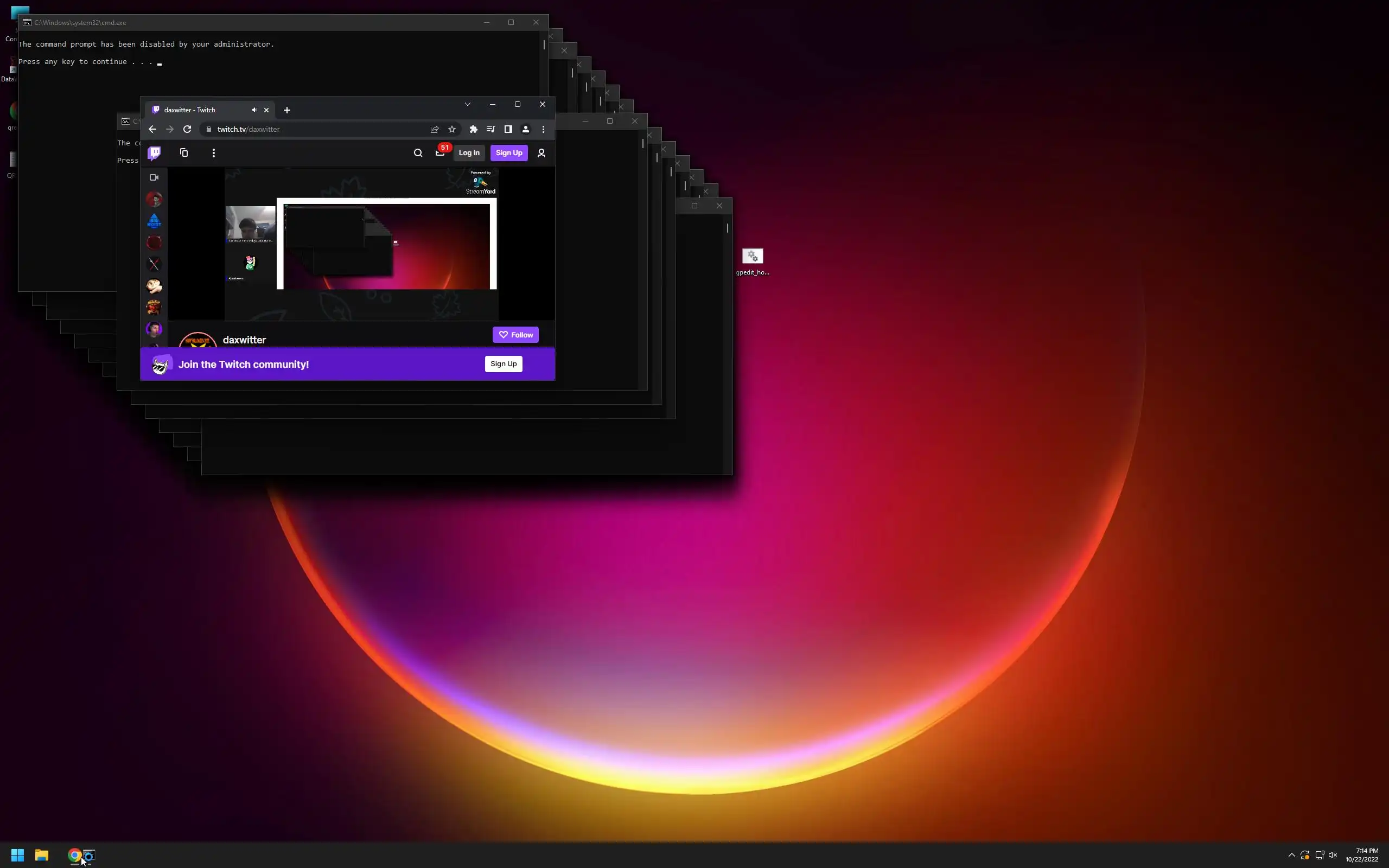Open Twitch notifications inbox showing 51
This screenshot has width=1389, height=868.
(440, 152)
